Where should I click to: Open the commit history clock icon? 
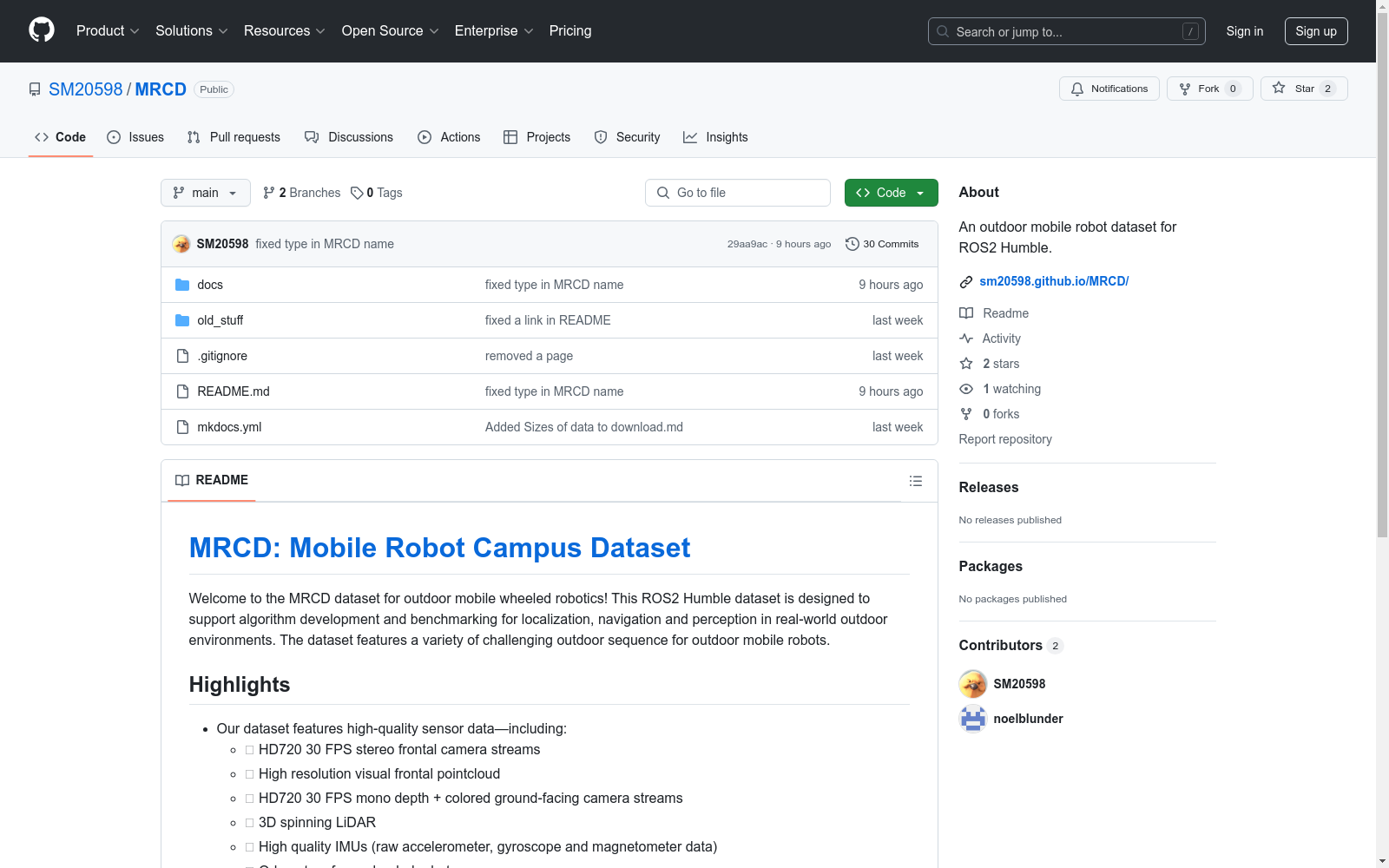(852, 244)
